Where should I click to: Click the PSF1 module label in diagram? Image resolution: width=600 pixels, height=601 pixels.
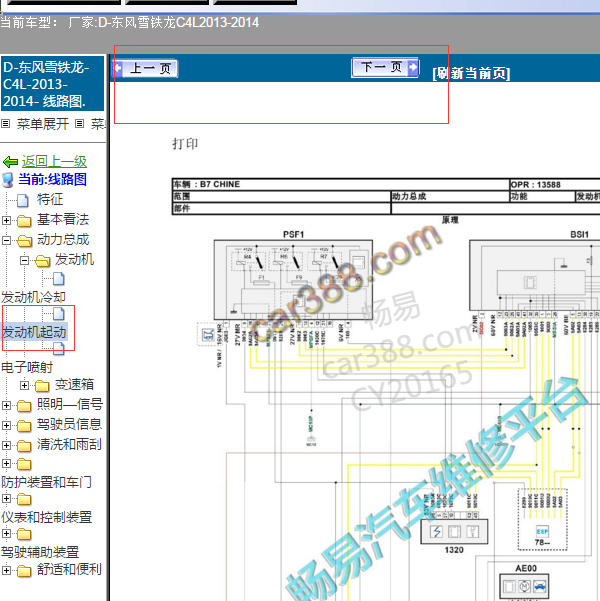point(293,234)
